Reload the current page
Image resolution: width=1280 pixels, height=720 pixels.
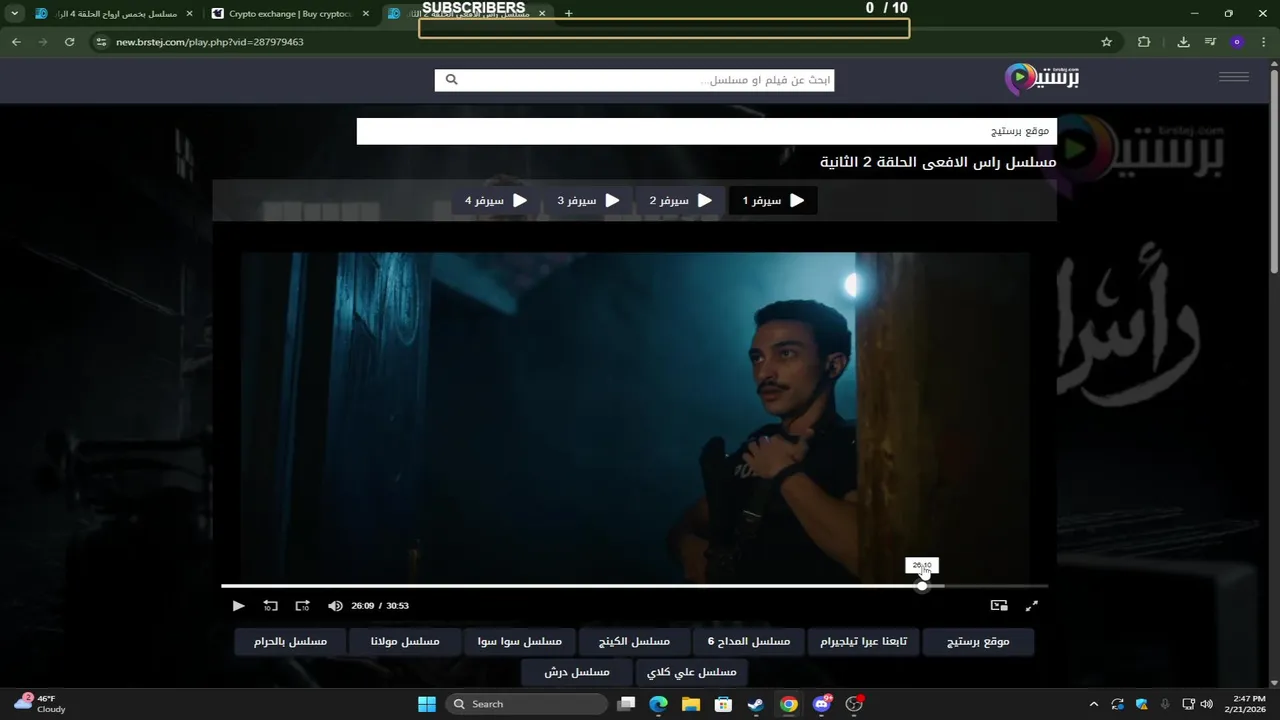click(x=69, y=42)
